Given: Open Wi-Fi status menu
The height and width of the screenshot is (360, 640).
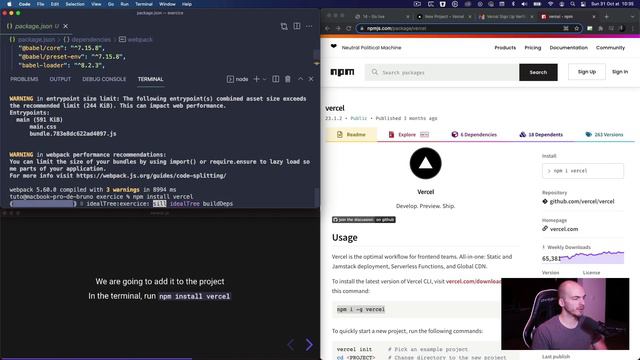Looking at the screenshot, I should [x=550, y=4].
